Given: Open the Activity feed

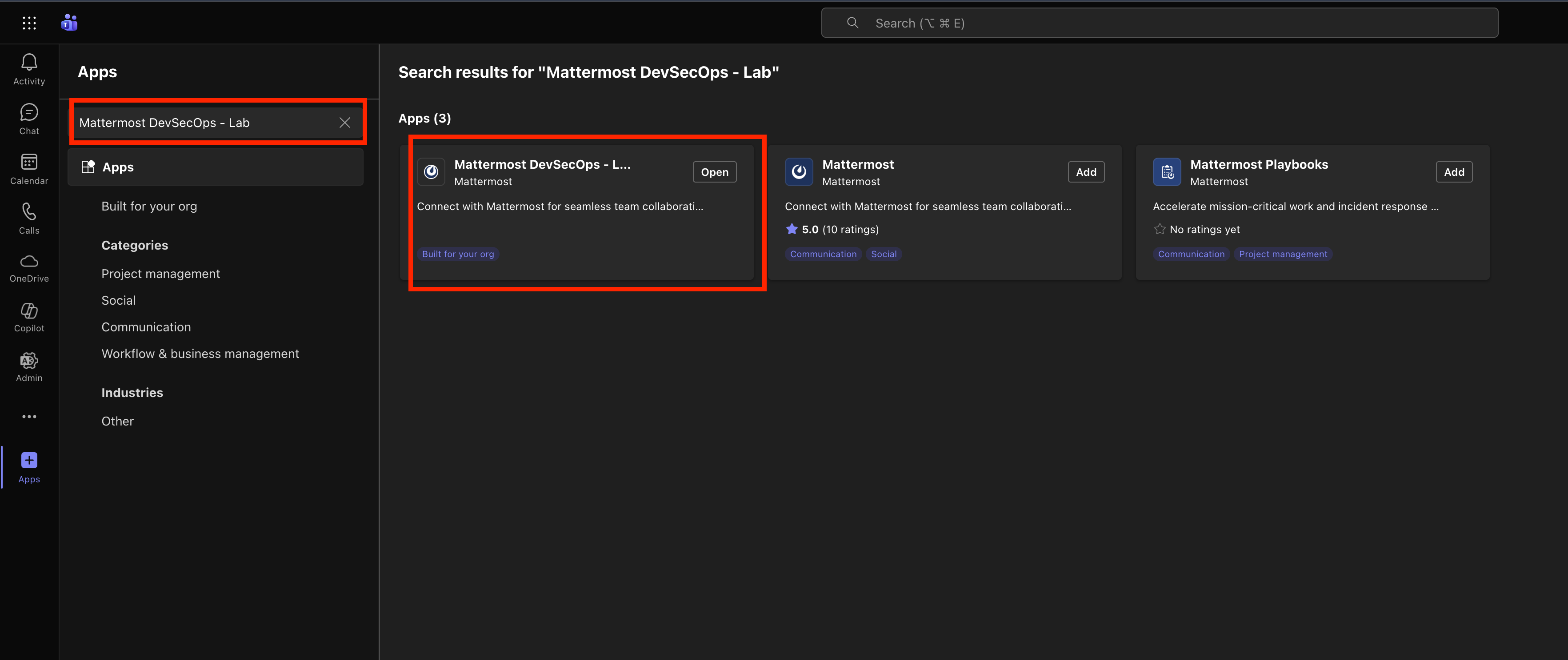Looking at the screenshot, I should pos(28,68).
